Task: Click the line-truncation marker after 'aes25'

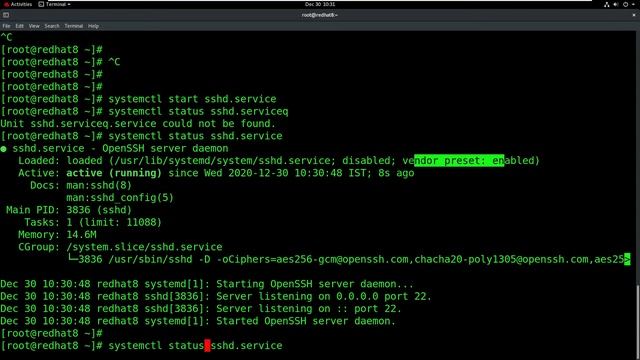Action: tap(627, 259)
